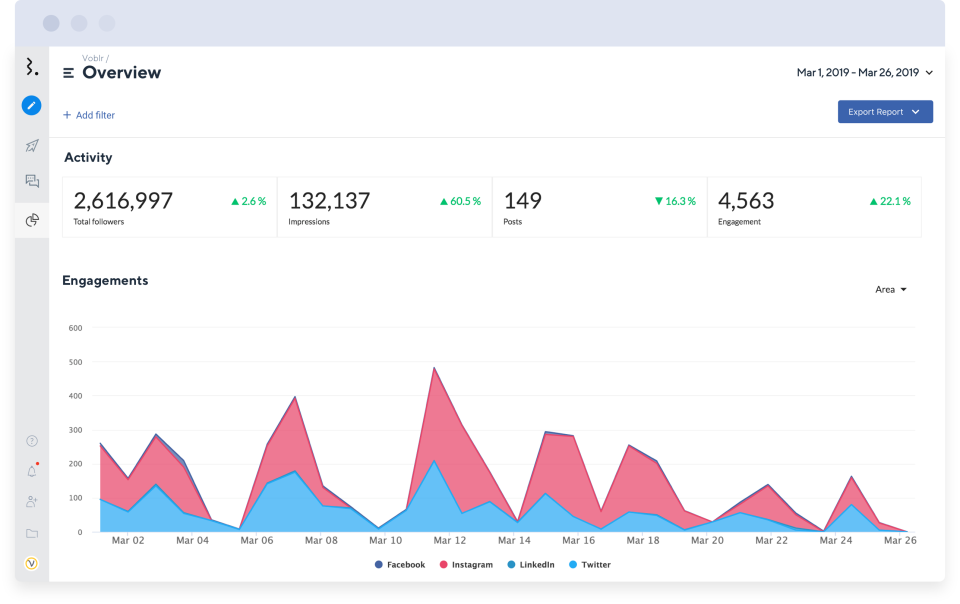Toggle Facebook series in the chart legend
The width and height of the screenshot is (960, 604).
(x=399, y=564)
